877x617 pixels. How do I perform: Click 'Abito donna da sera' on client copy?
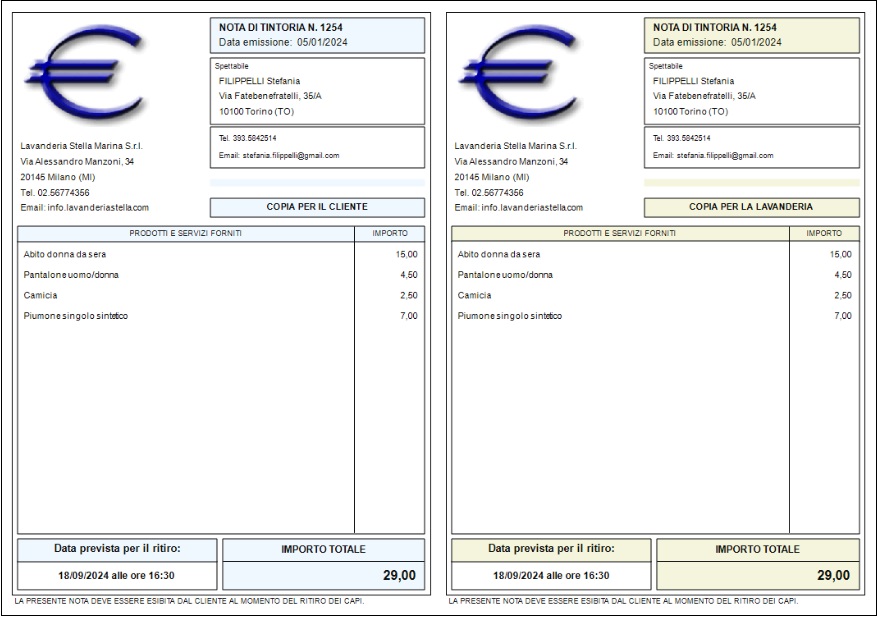(65, 254)
